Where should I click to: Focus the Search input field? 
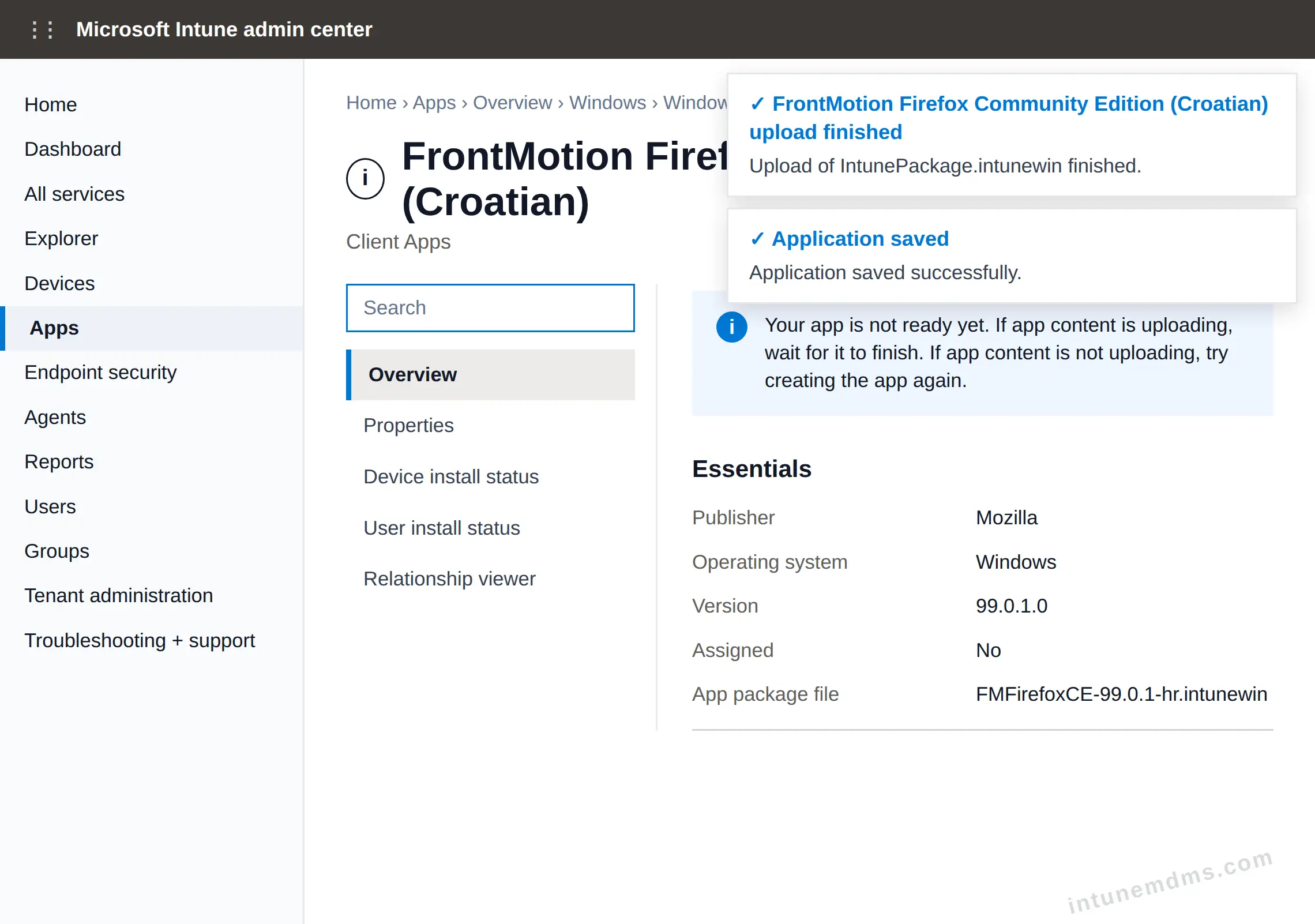pyautogui.click(x=490, y=308)
